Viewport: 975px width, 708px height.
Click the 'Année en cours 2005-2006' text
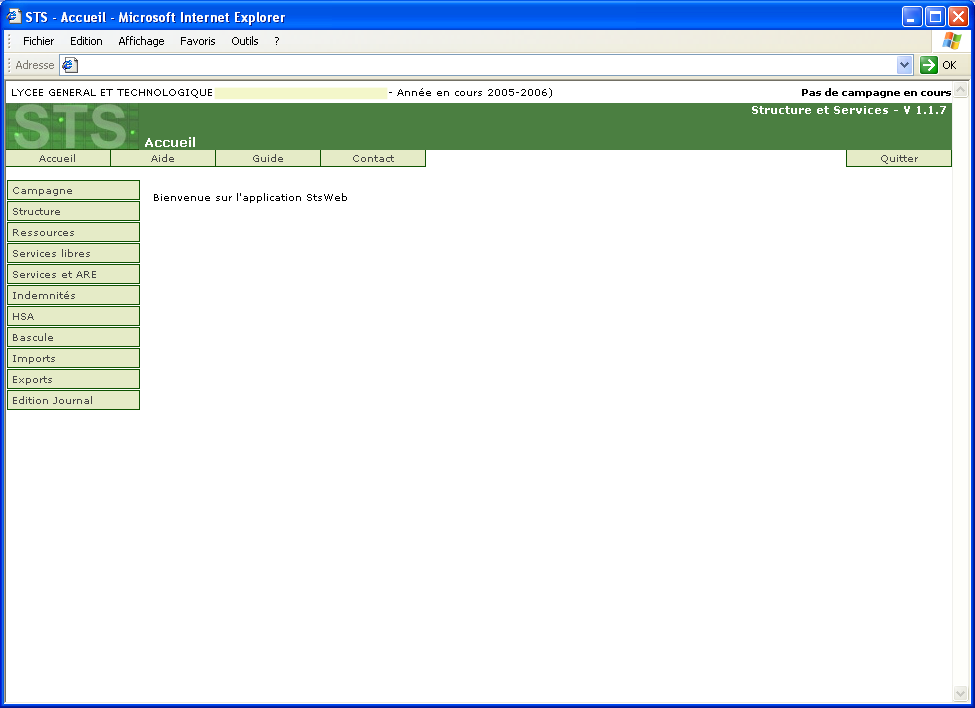click(473, 93)
